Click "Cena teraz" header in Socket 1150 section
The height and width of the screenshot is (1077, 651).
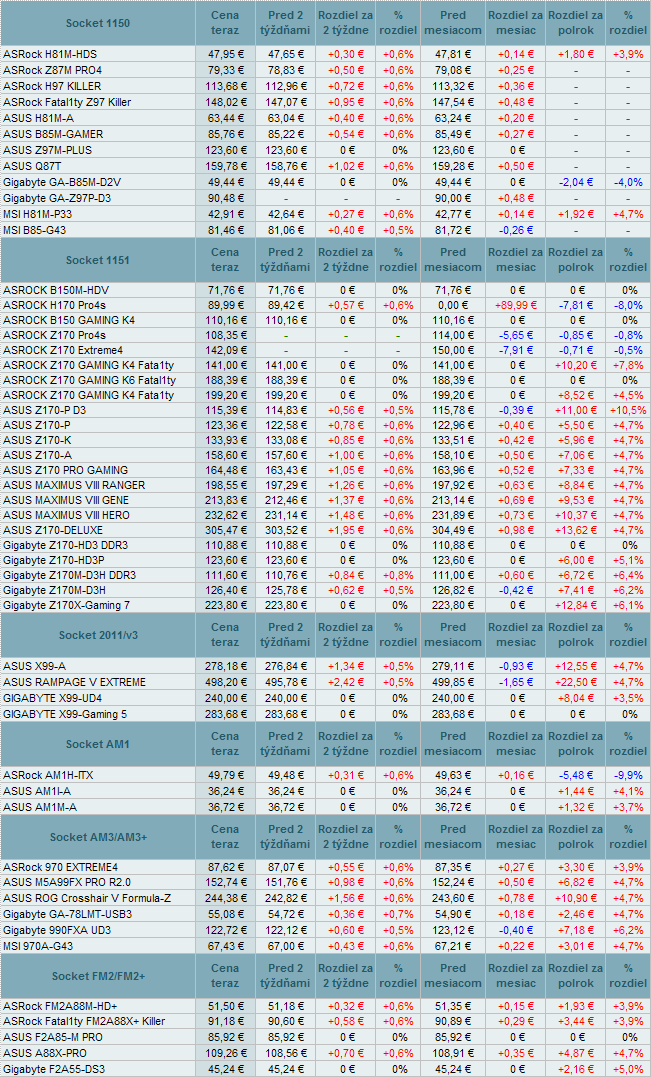pyautogui.click(x=225, y=23)
